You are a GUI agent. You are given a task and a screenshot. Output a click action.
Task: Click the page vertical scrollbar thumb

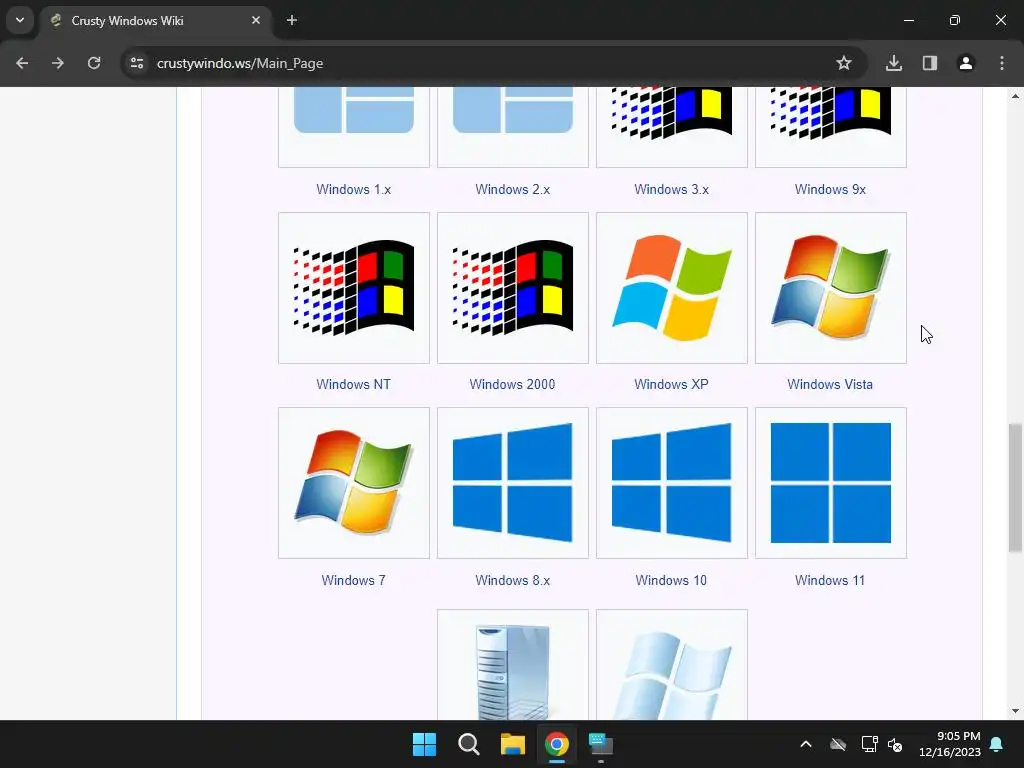pos(1015,488)
